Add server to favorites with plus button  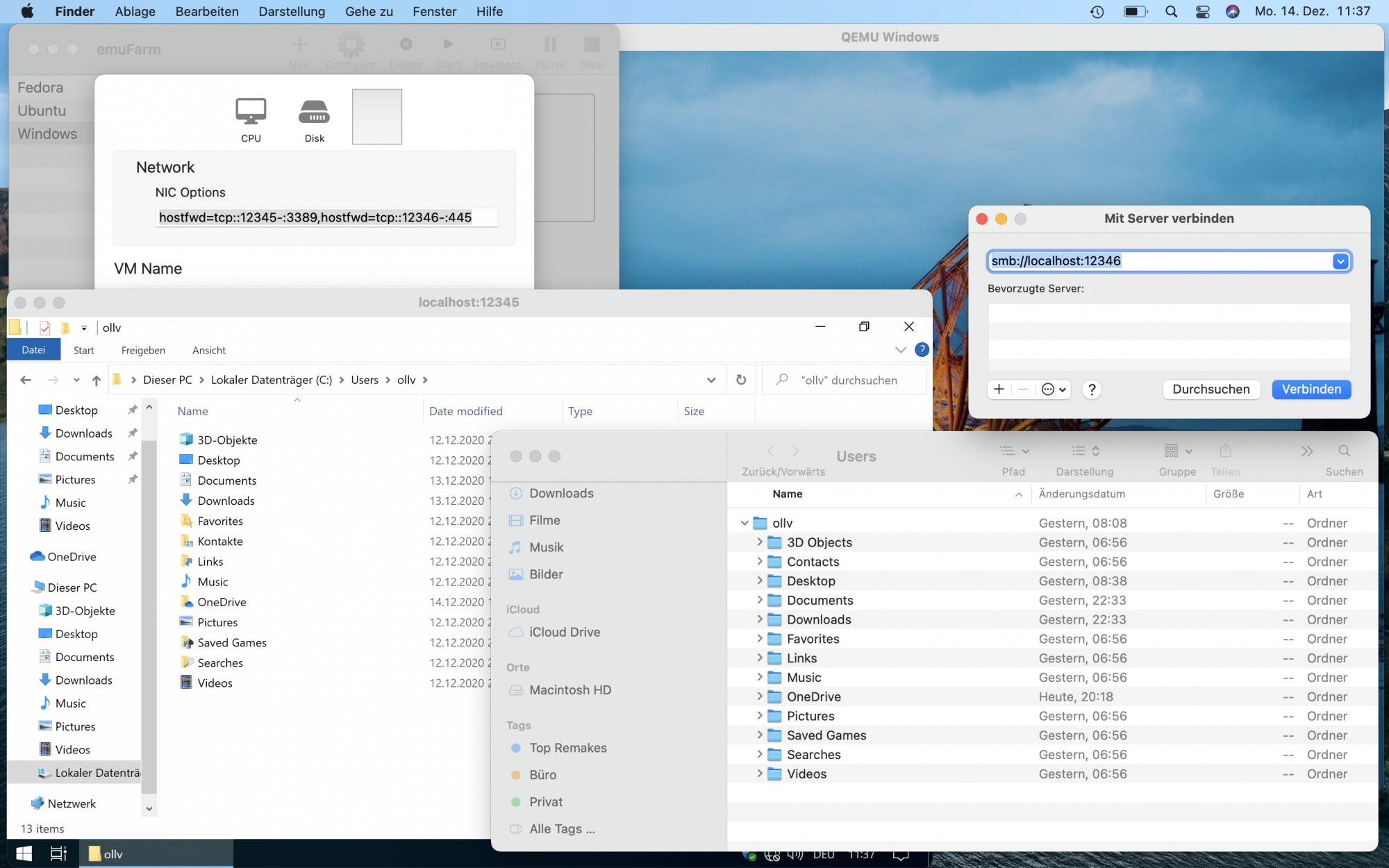click(x=999, y=390)
